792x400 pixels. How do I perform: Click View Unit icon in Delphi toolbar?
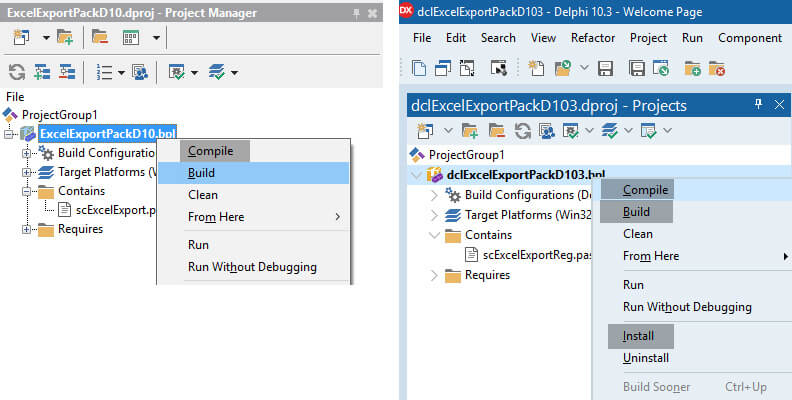click(419, 68)
